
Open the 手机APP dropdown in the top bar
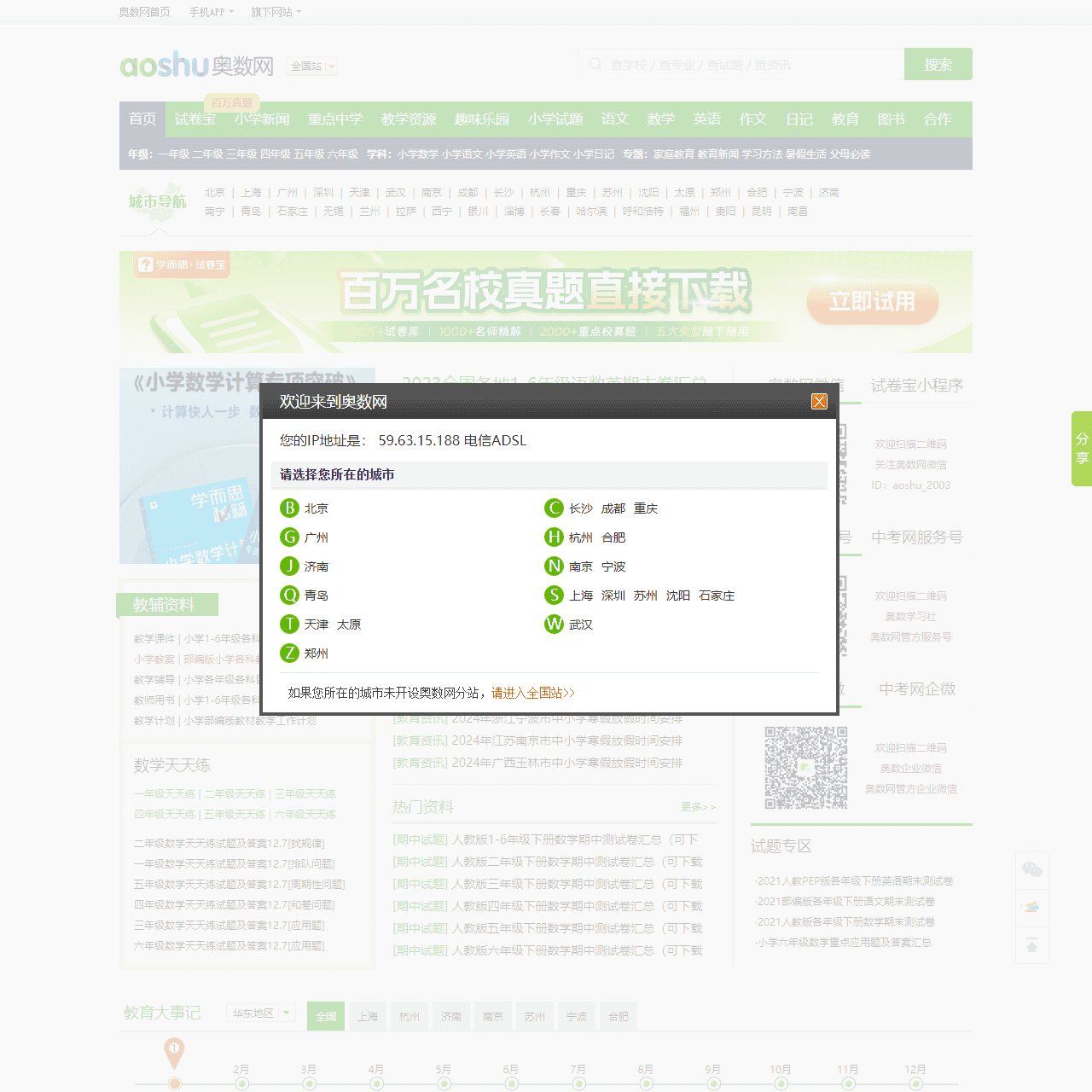[211, 12]
